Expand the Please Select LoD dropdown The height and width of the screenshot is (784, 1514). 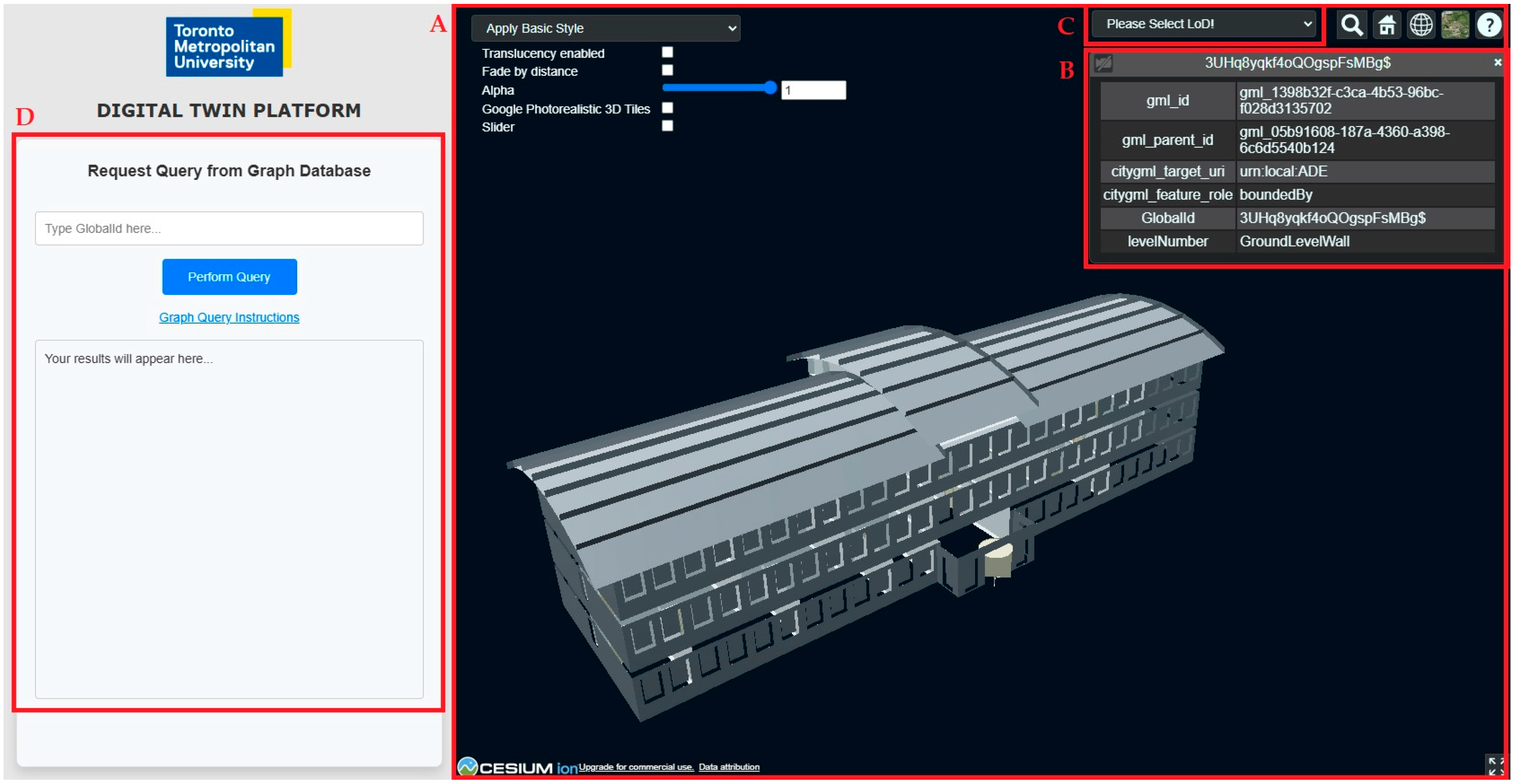(x=1204, y=24)
